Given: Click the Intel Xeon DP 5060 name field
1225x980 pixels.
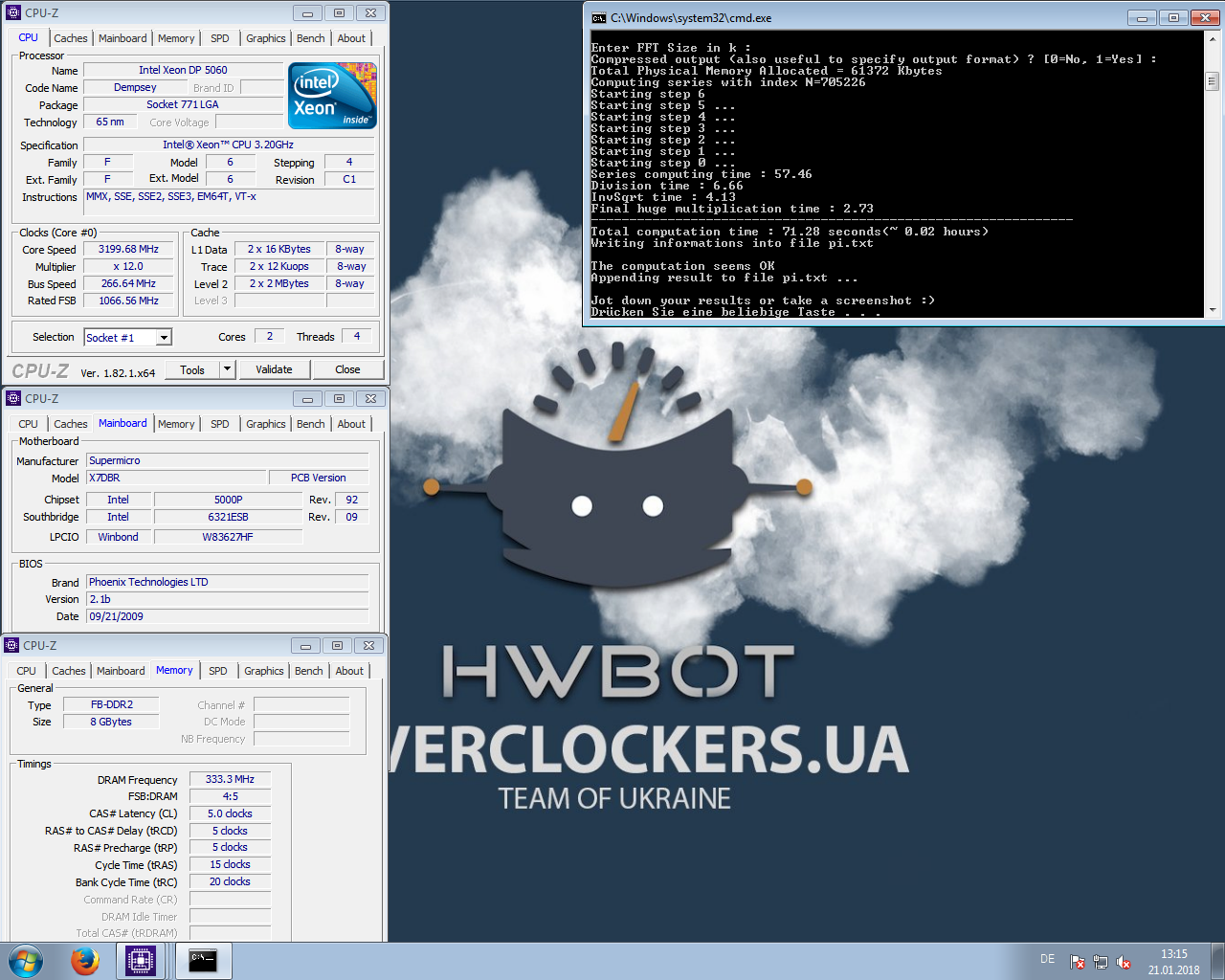Looking at the screenshot, I should (x=183, y=70).
